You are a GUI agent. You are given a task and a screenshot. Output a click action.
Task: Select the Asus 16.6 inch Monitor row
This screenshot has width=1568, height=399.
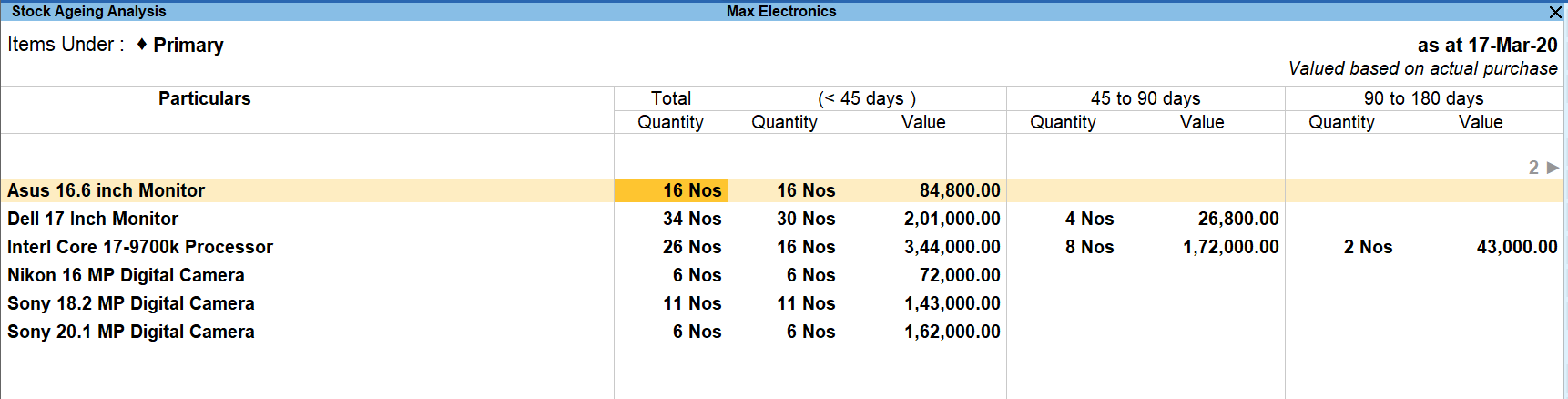(783, 190)
